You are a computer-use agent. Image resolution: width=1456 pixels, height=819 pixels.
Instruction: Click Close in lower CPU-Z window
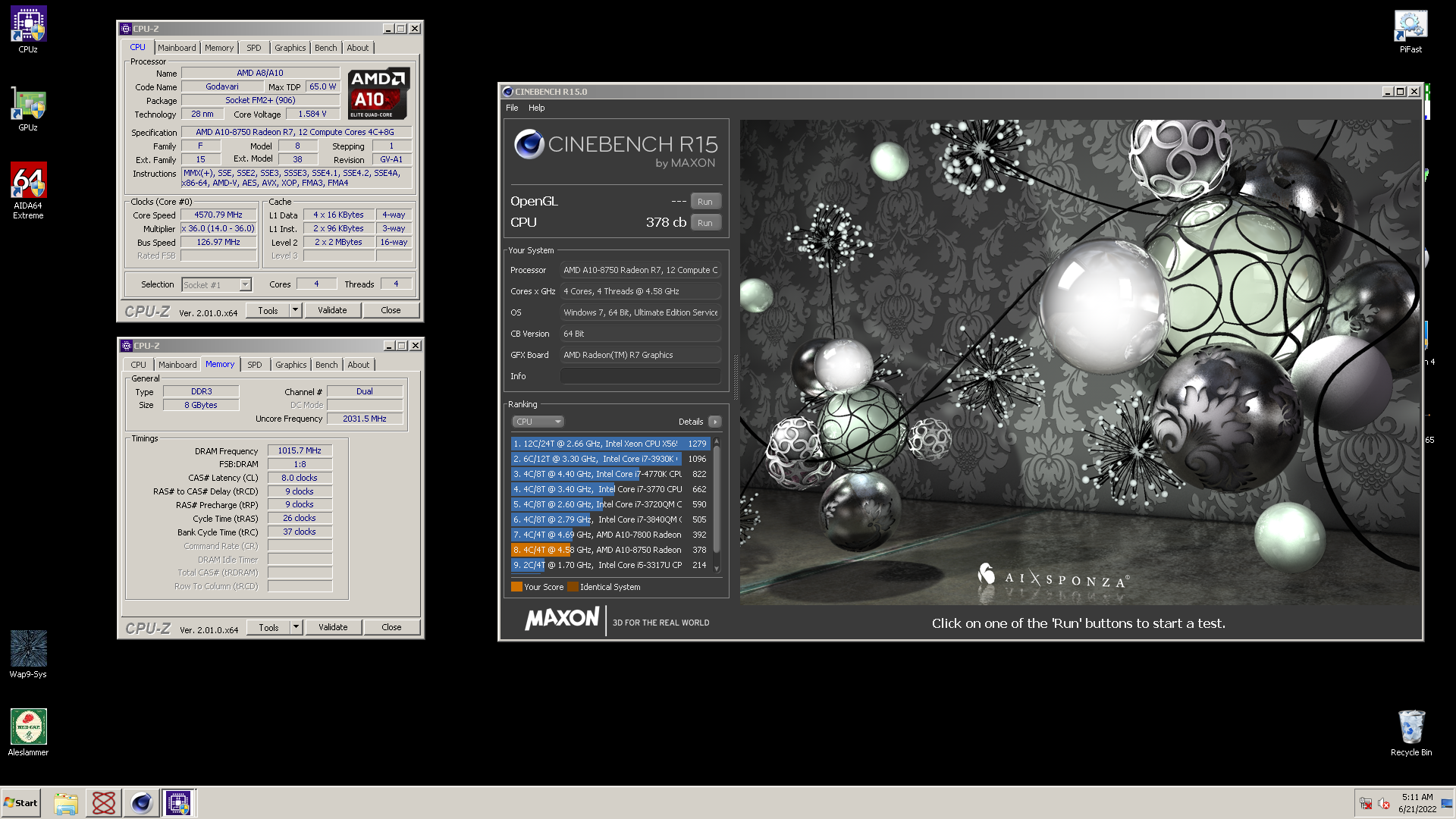pyautogui.click(x=391, y=627)
